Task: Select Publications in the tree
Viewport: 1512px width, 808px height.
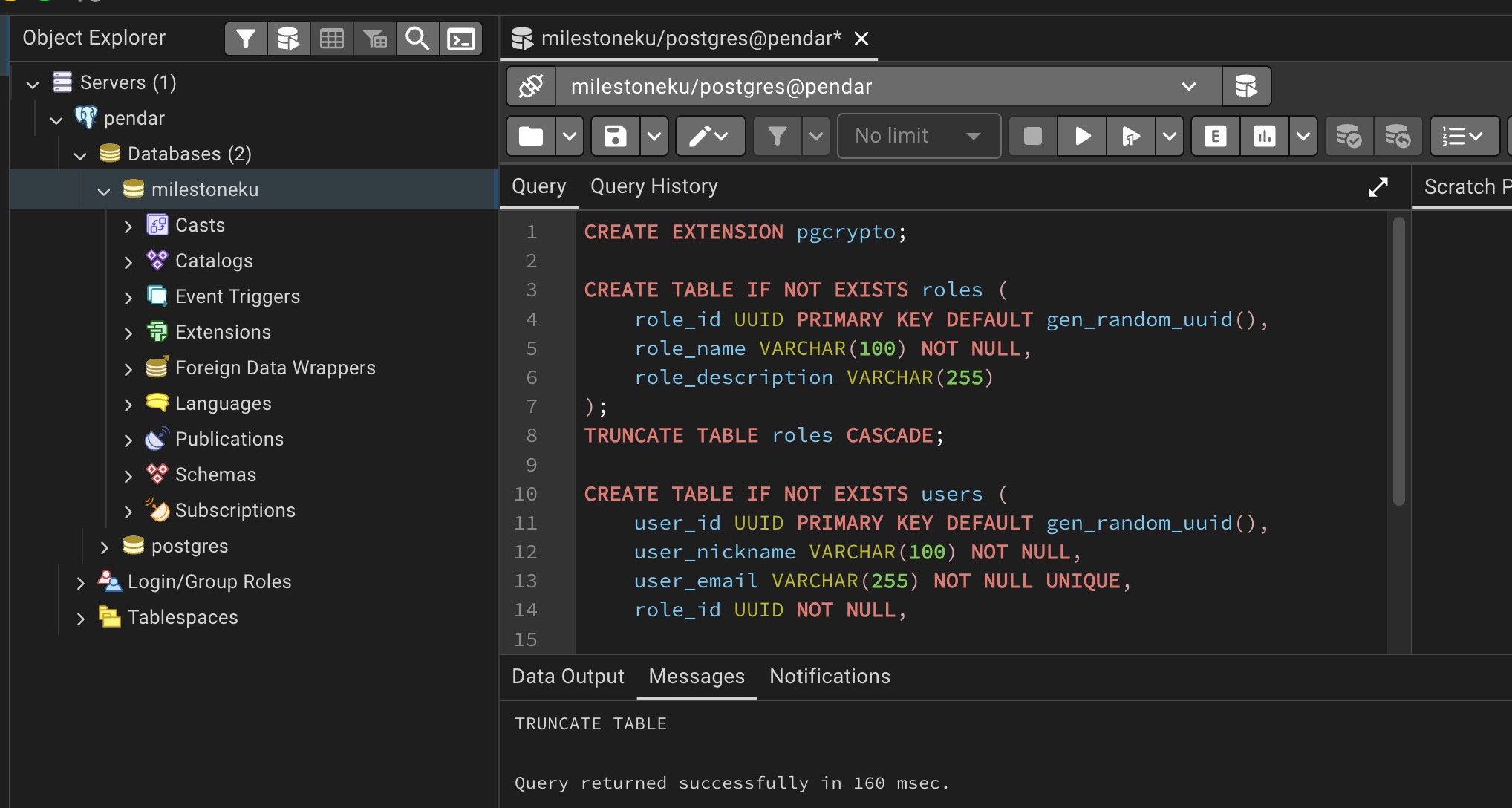Action: (229, 439)
